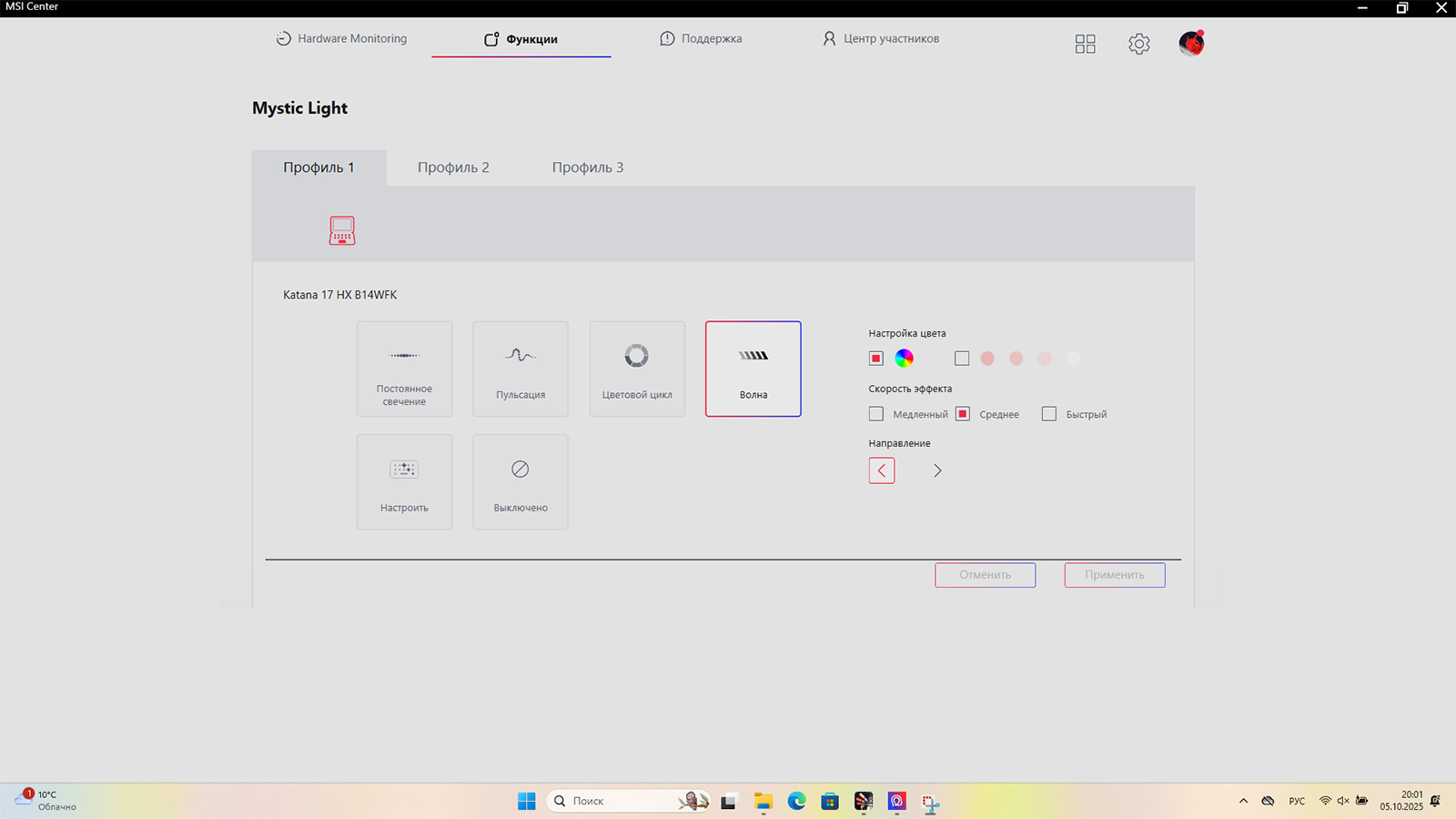The height and width of the screenshot is (819, 1456).
Task: Enable fast speed checkbox (Быстрый)
Action: click(1049, 414)
